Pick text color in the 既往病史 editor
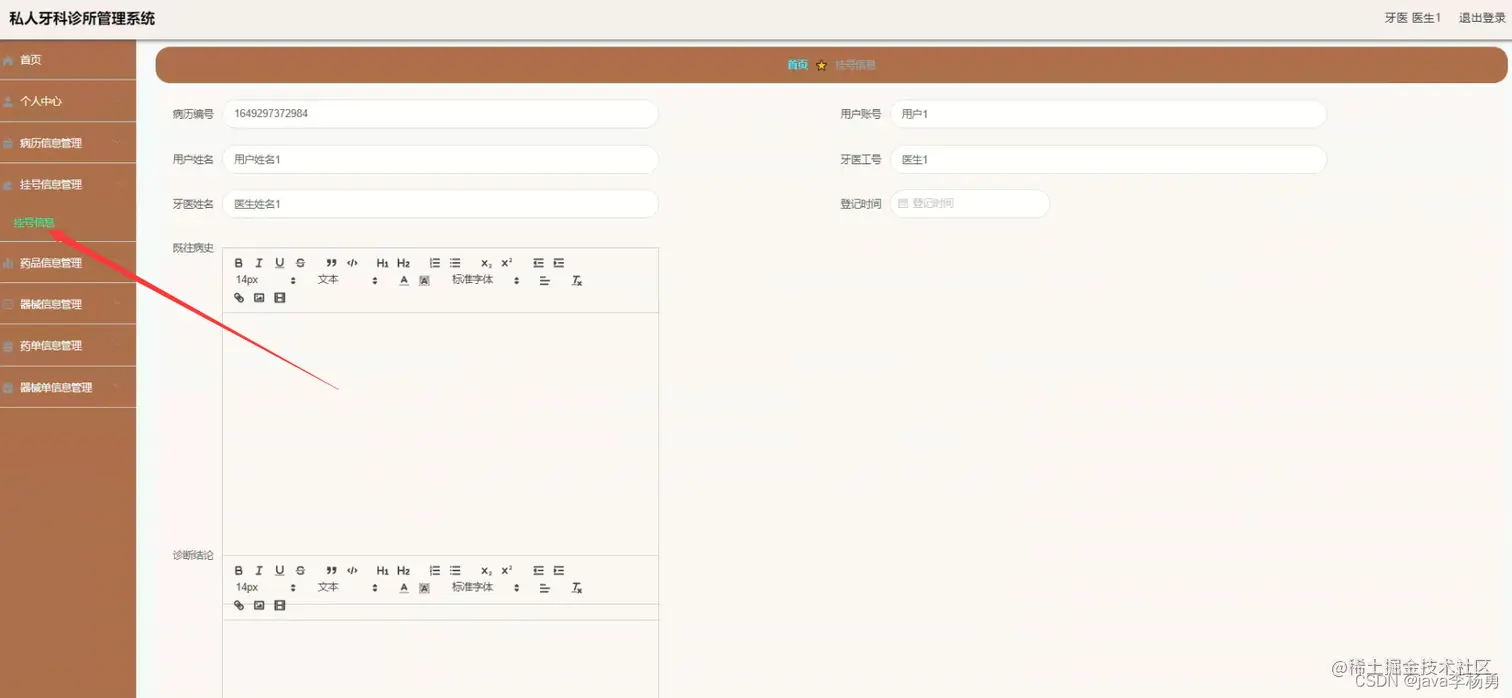The height and width of the screenshot is (698, 1512). pyautogui.click(x=404, y=281)
